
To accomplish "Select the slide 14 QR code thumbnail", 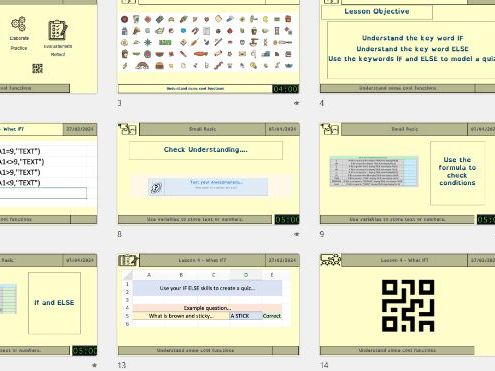I will click(x=408, y=306).
